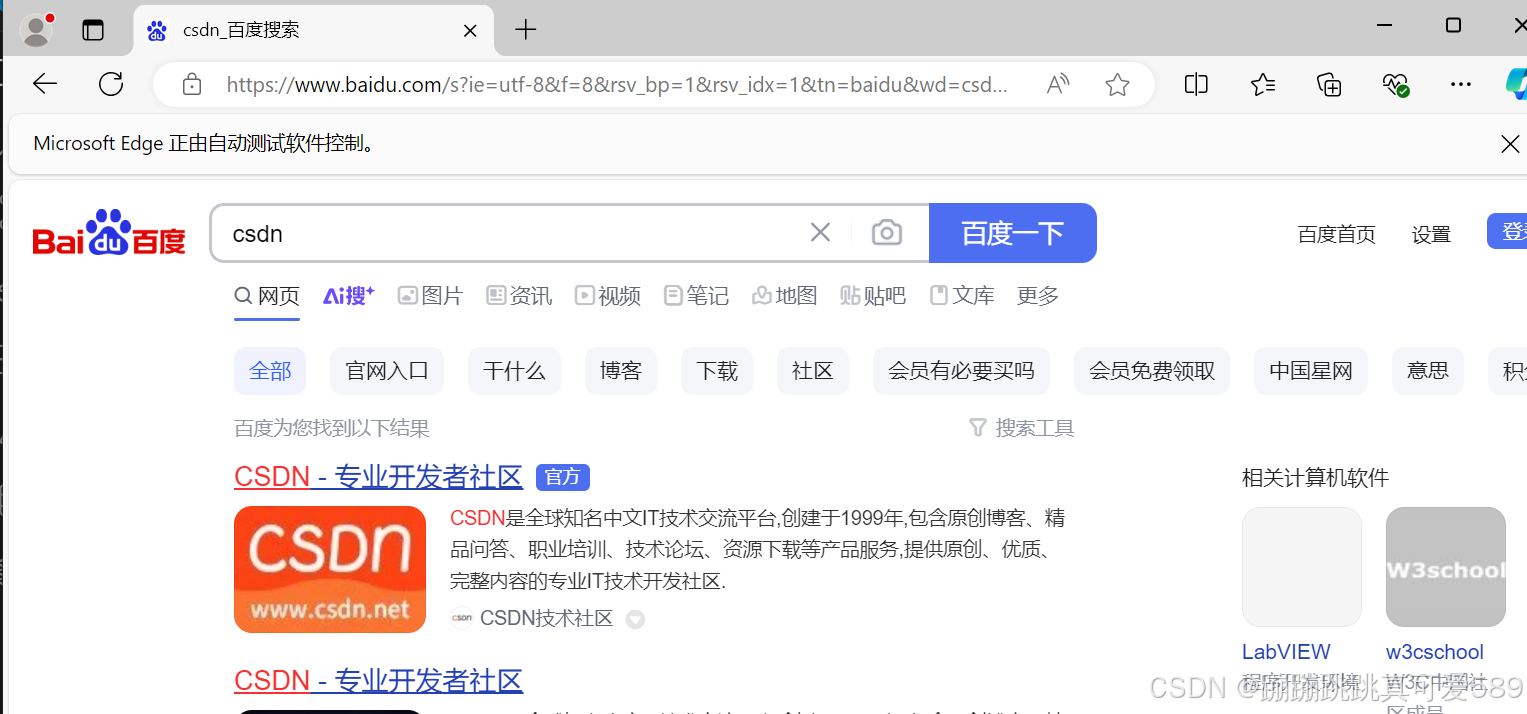The image size is (1527, 714).
Task: Switch to the 资讯 tab
Action: tap(519, 296)
